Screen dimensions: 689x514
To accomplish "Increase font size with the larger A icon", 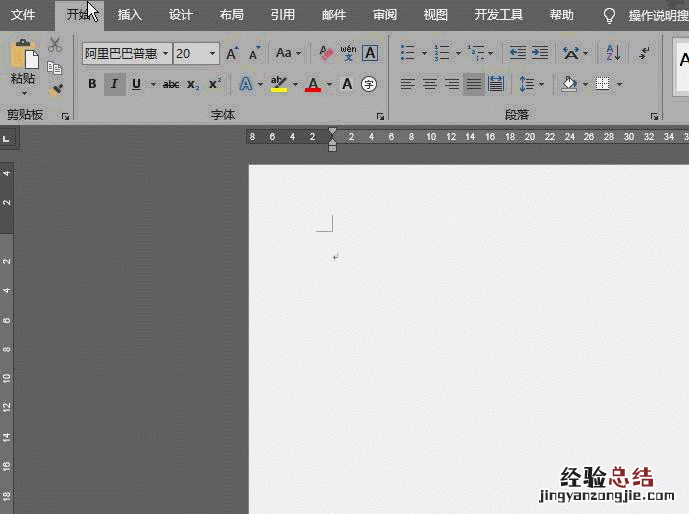I will [x=232, y=53].
